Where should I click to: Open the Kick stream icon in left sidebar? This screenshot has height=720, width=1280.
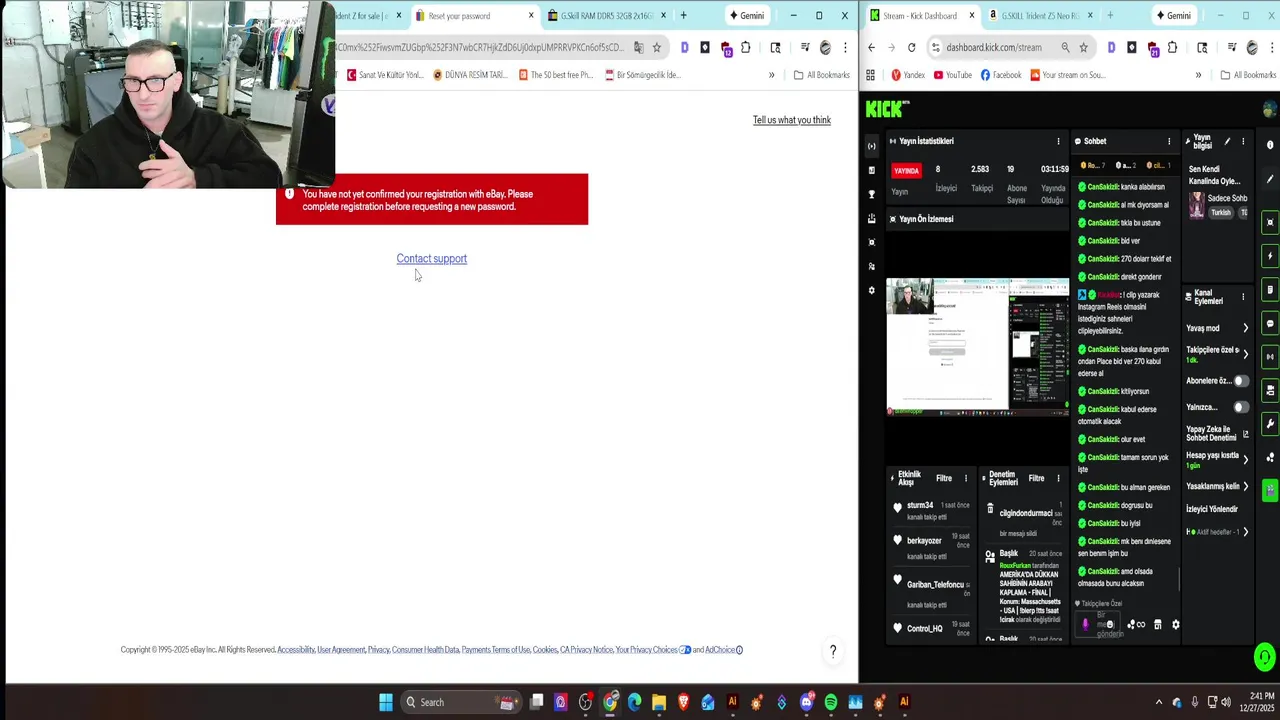click(871, 146)
